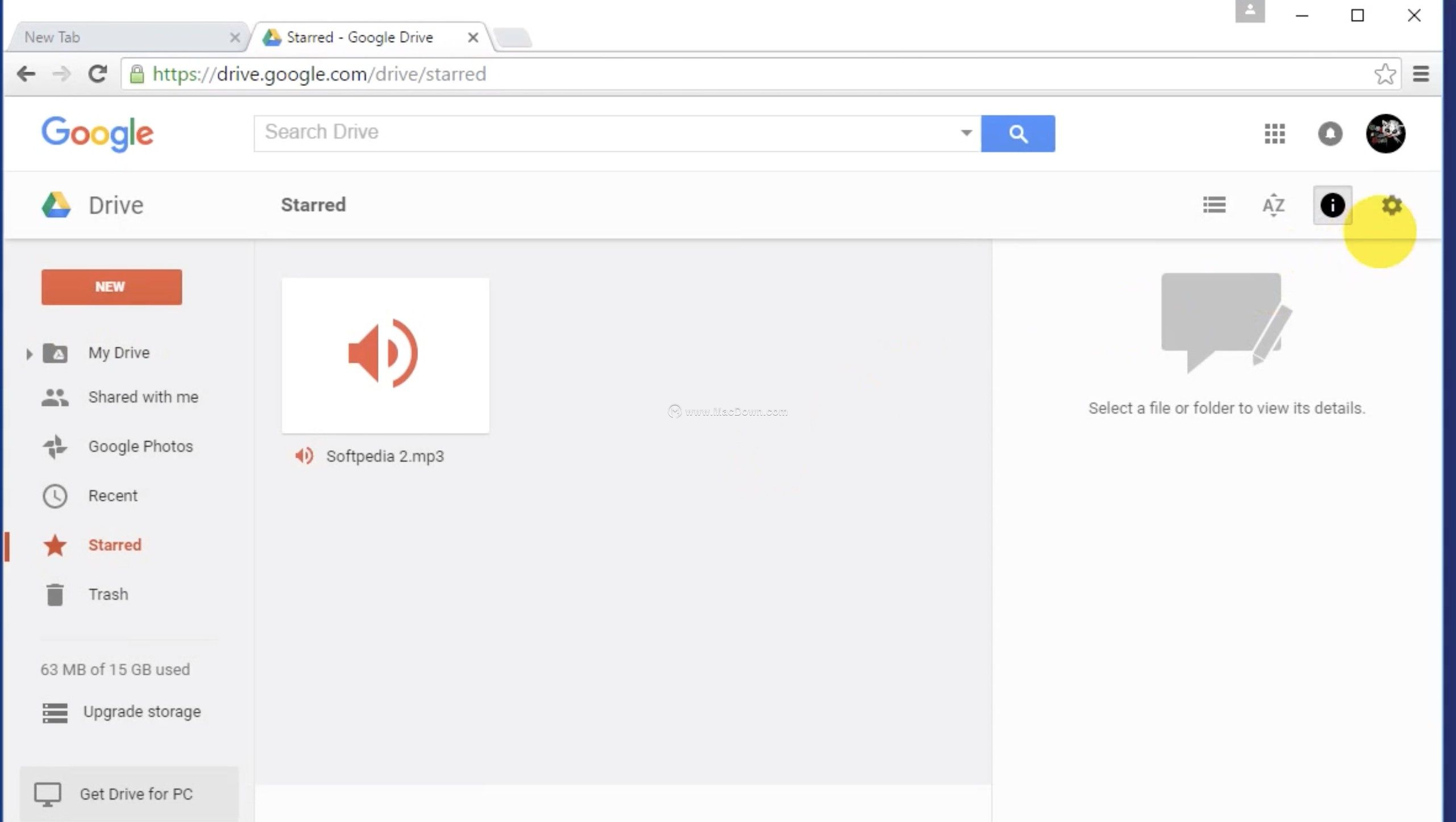The height and width of the screenshot is (822, 1456).
Task: Open Google notifications bell
Action: [x=1330, y=134]
